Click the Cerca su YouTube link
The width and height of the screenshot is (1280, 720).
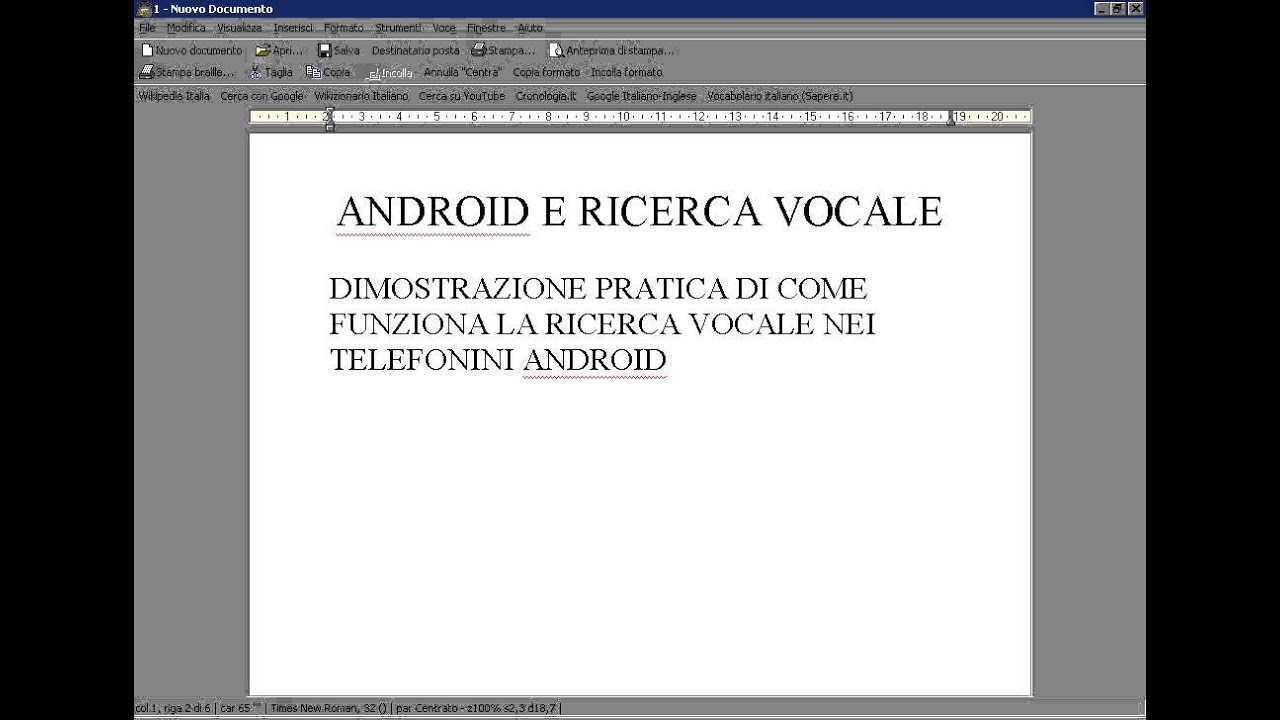click(x=462, y=96)
